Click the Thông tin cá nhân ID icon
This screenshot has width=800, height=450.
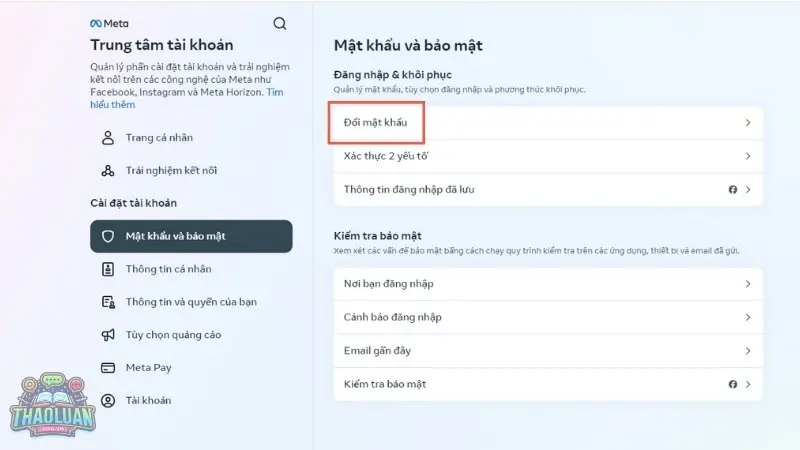(108, 269)
